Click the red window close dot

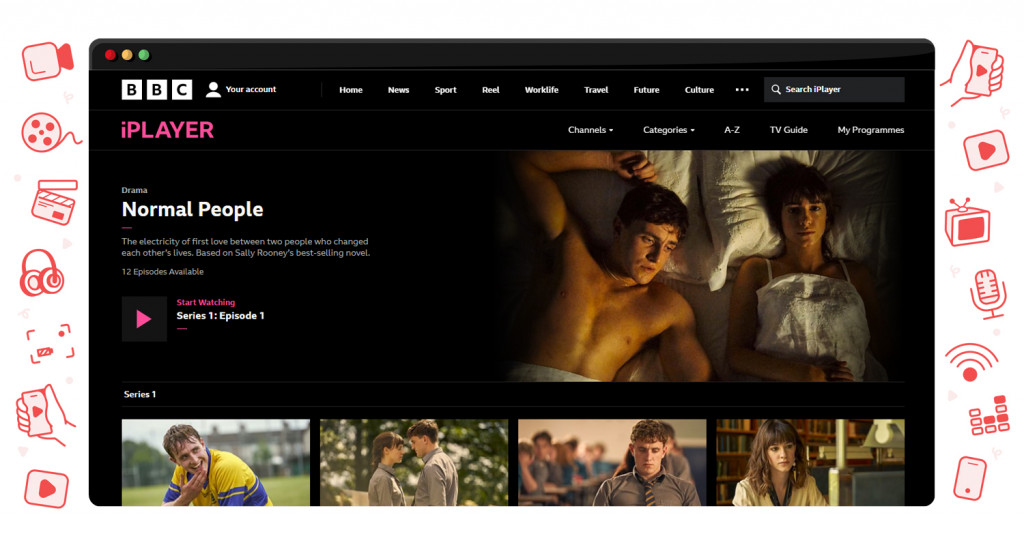click(110, 55)
